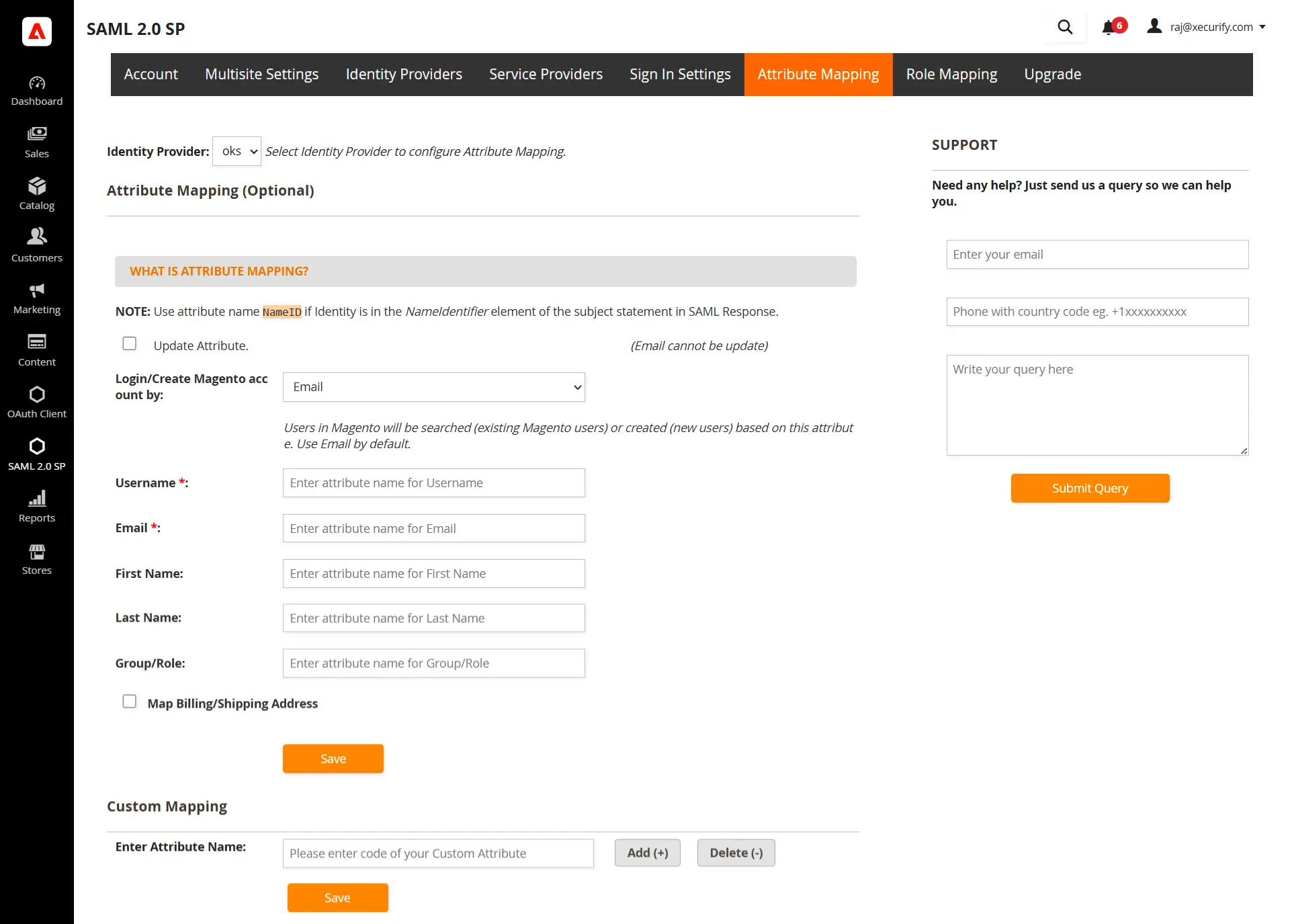This screenshot has height=924, width=1290.
Task: Open the Service Providers tab
Action: point(546,75)
